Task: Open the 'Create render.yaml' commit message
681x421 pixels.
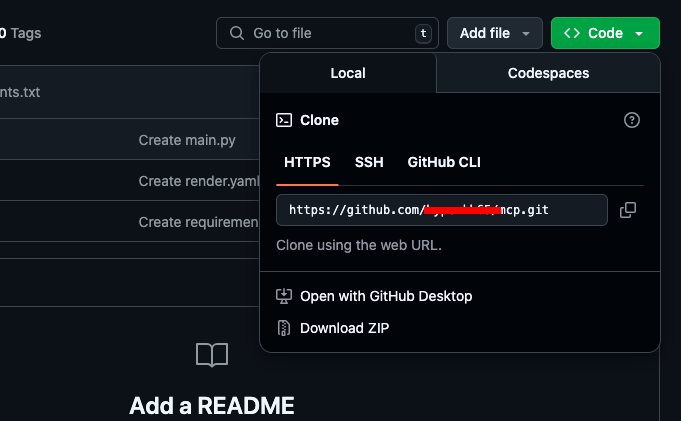Action: coord(198,181)
